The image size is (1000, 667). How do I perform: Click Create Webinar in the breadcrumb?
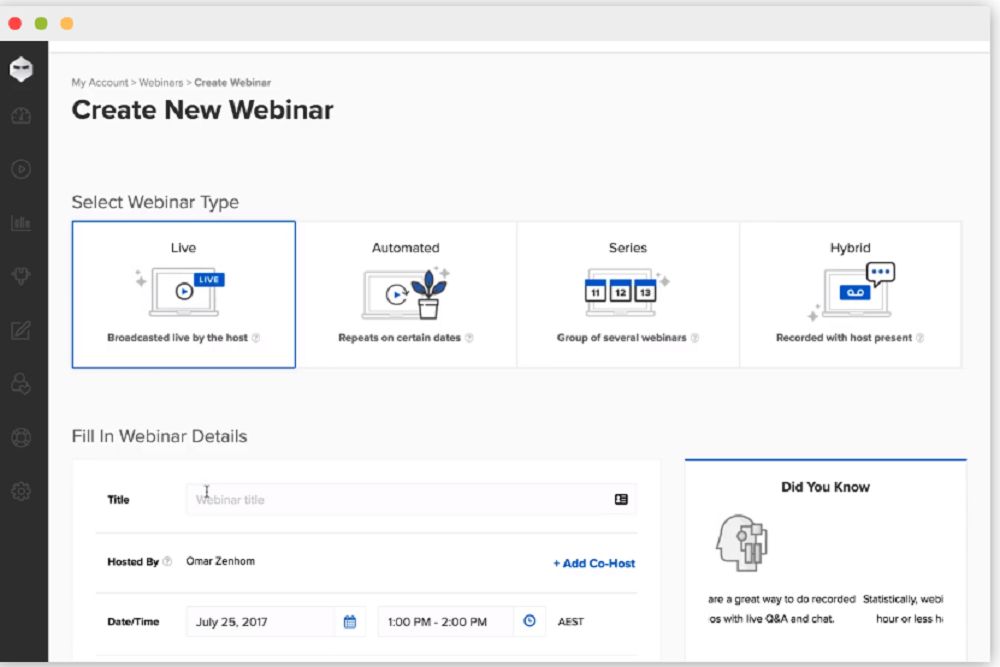[x=233, y=83]
